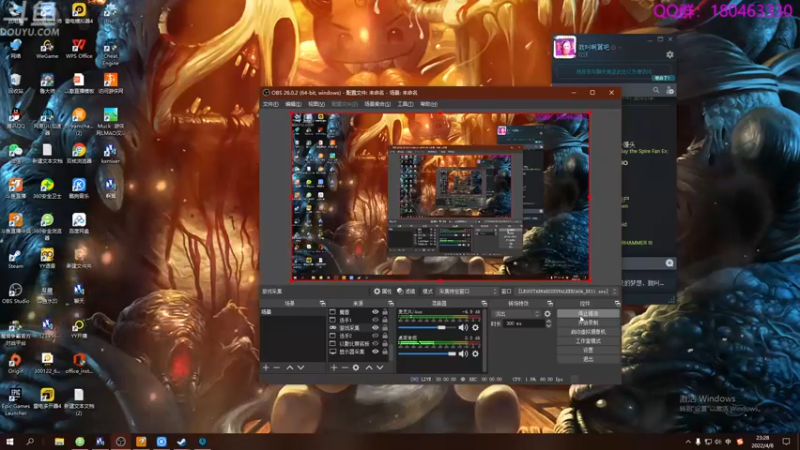The image size is (800, 450).
Task: Click the search icon in the QQ window
Action: click(656, 90)
